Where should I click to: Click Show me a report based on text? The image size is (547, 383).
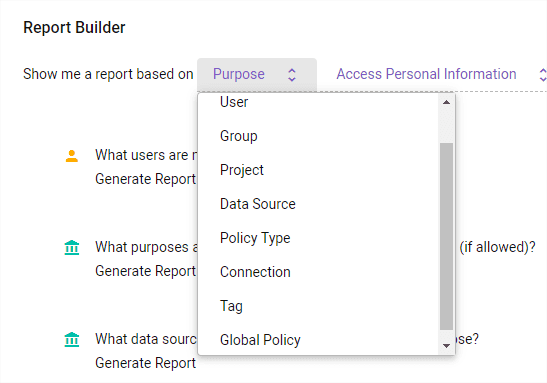point(108,74)
